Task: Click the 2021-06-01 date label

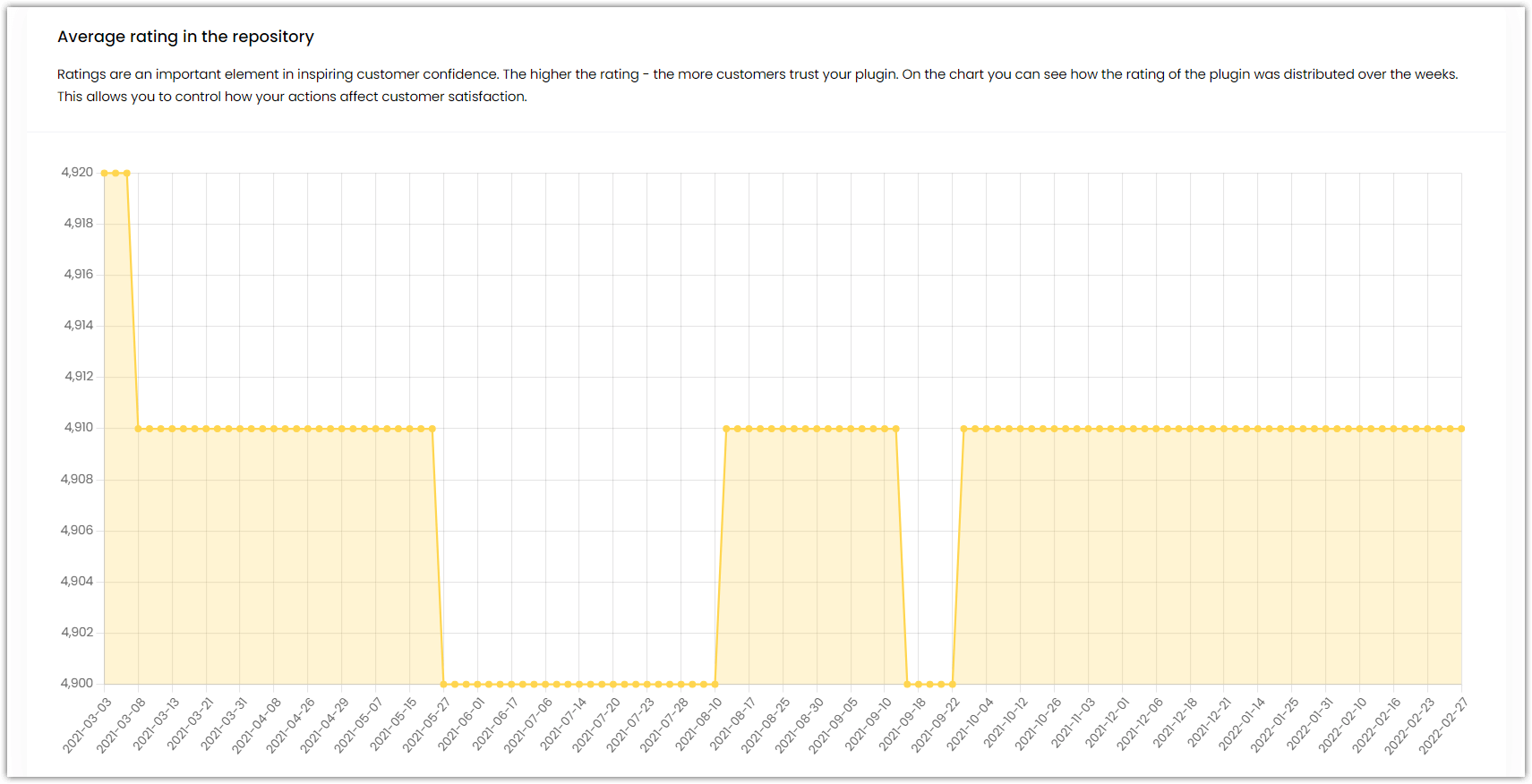Action: tap(461, 726)
